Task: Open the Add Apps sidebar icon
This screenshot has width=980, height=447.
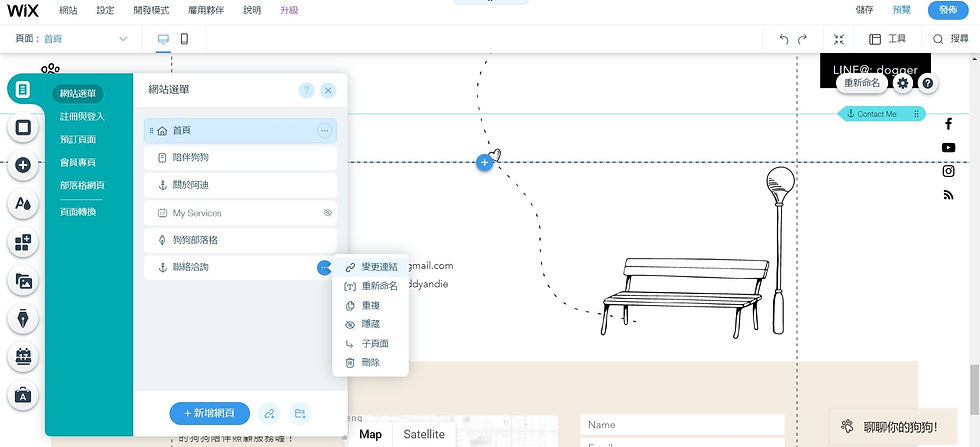Action: [x=23, y=242]
